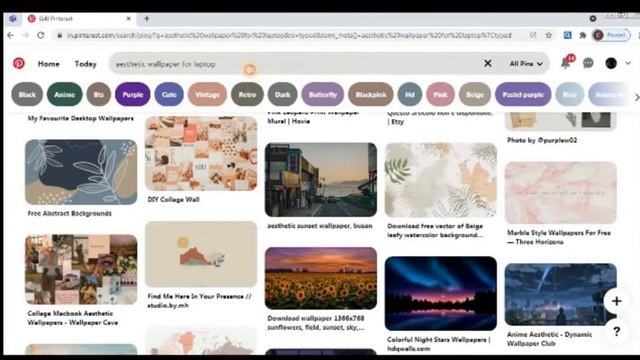The width and height of the screenshot is (640, 360).
Task: Click 'Colorful Night Stars Wallpapers' title
Action: [x=439, y=344]
